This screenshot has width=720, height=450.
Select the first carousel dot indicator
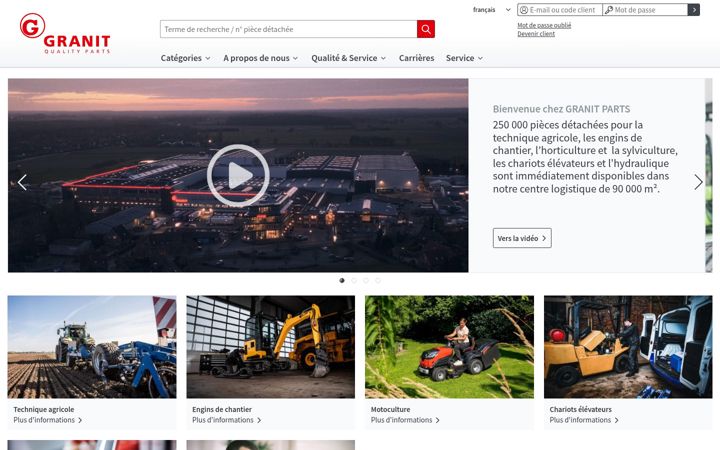pyautogui.click(x=342, y=280)
